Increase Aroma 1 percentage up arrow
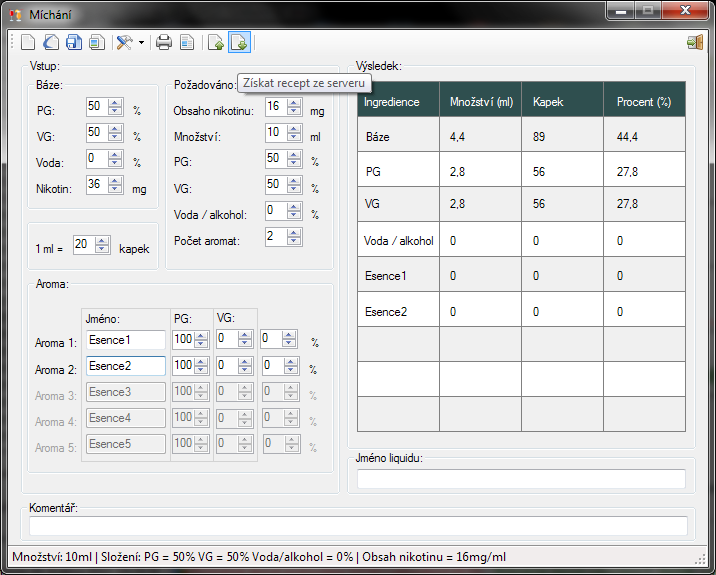This screenshot has width=716, height=575. click(289, 336)
